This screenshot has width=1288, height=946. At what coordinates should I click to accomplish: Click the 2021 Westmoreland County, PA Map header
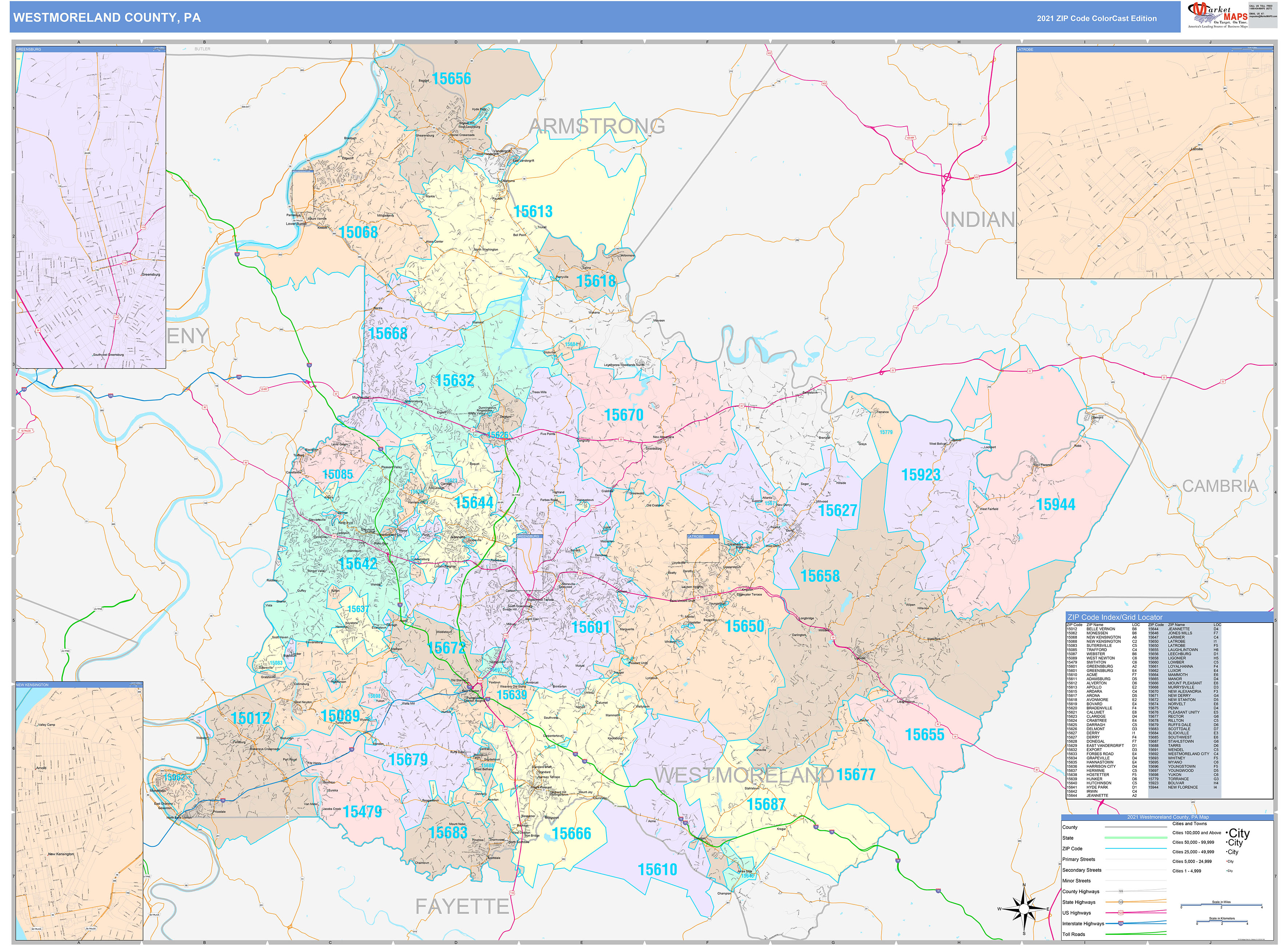point(1167,817)
